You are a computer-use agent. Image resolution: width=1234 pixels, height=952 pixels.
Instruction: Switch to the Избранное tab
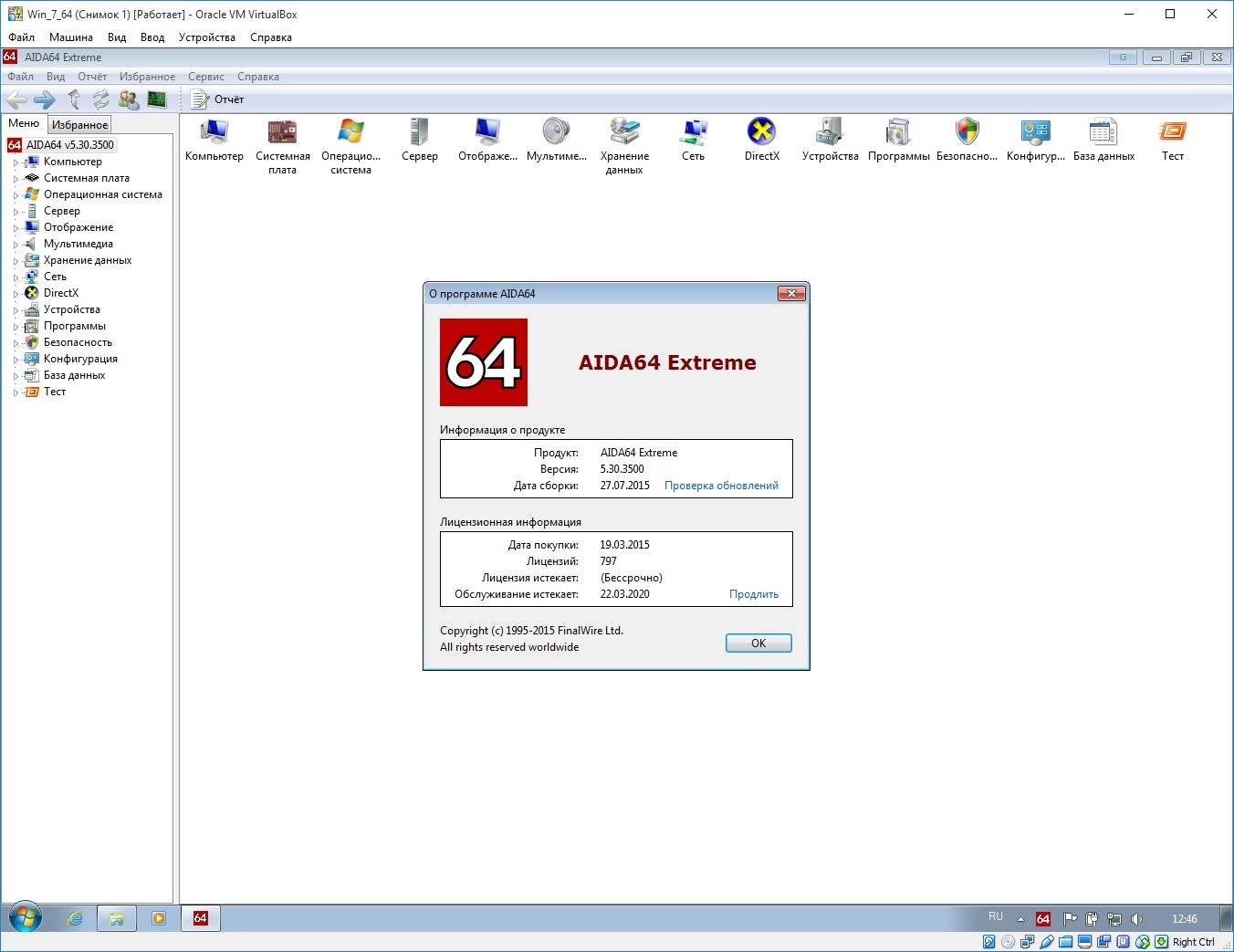coord(79,124)
